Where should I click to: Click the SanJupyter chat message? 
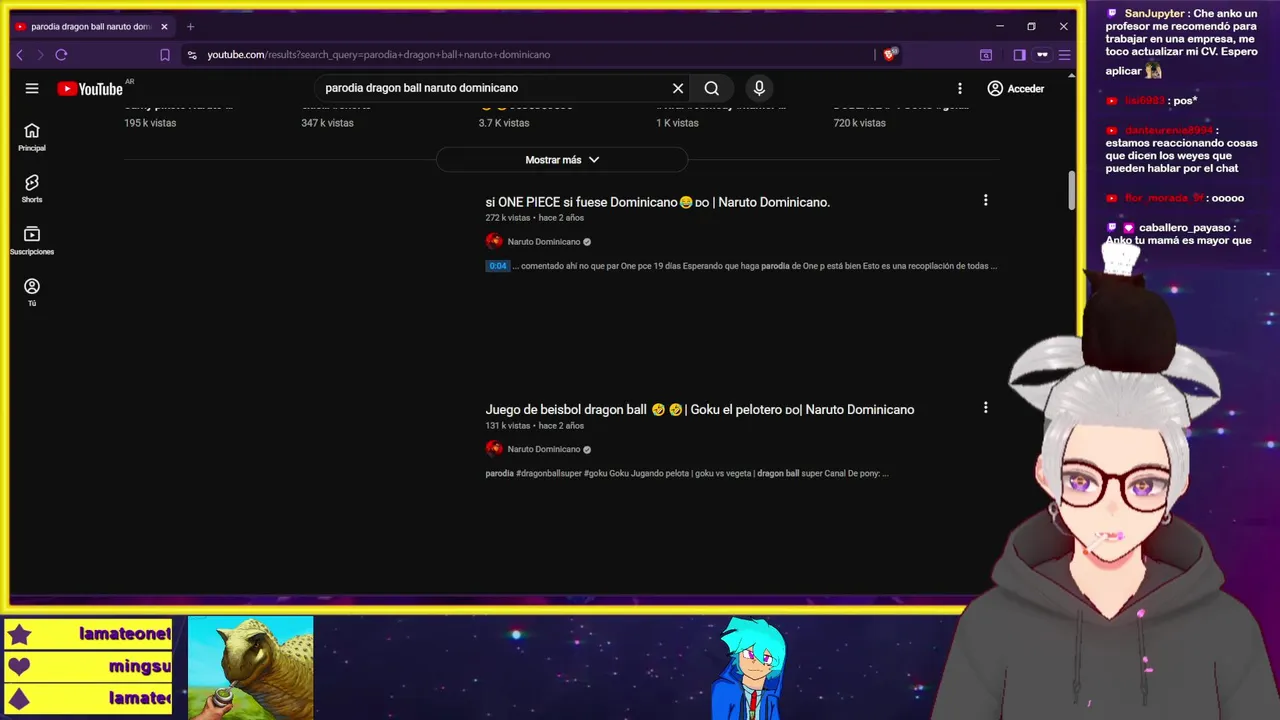click(1181, 41)
